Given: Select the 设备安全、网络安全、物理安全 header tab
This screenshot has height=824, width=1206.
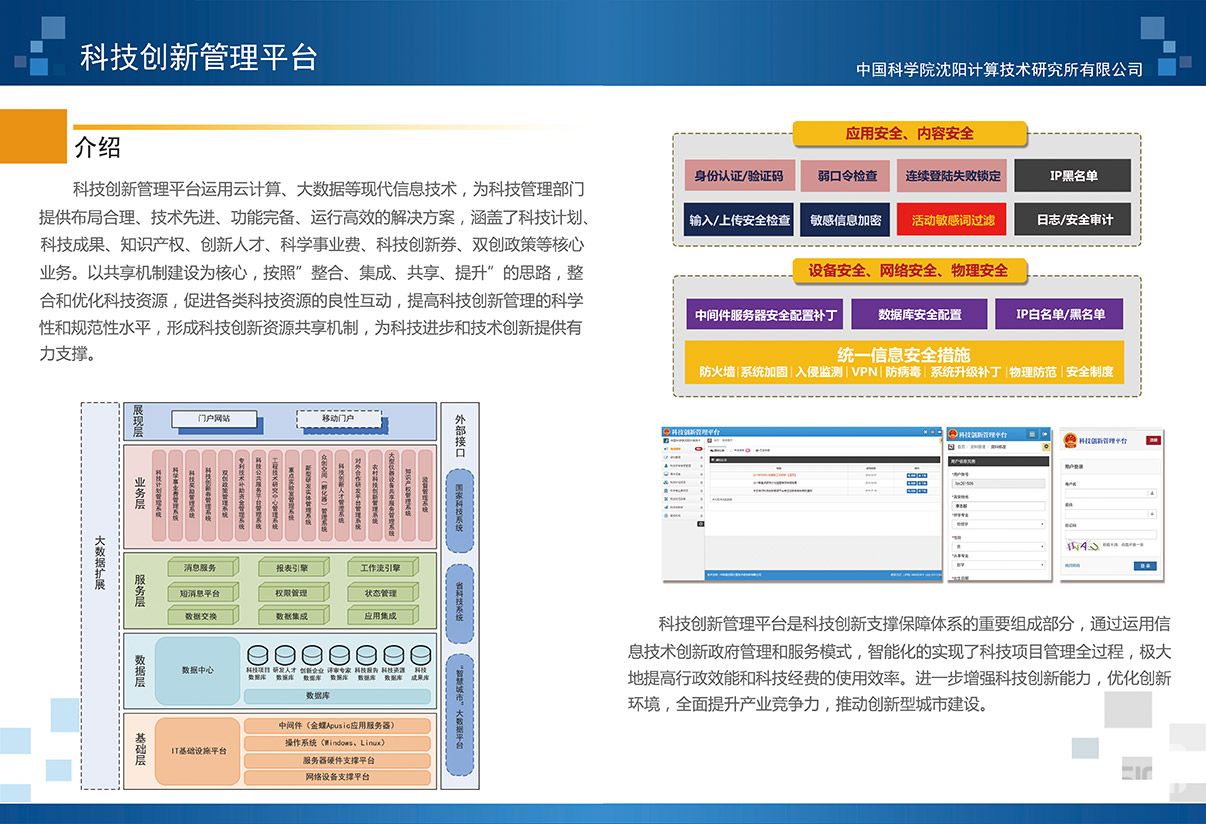Looking at the screenshot, I should [x=909, y=270].
